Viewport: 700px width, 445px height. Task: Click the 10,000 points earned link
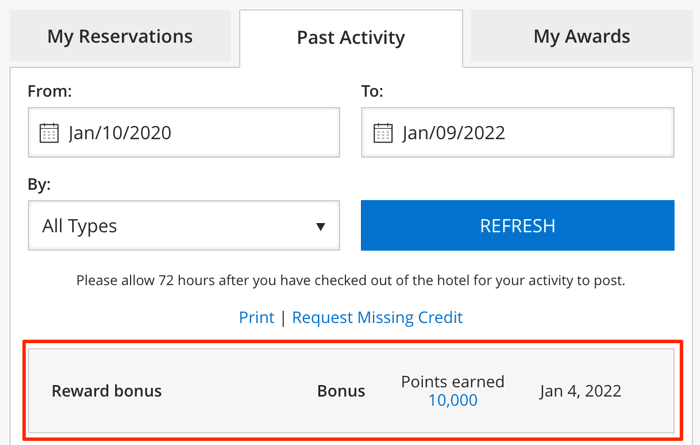click(x=453, y=400)
